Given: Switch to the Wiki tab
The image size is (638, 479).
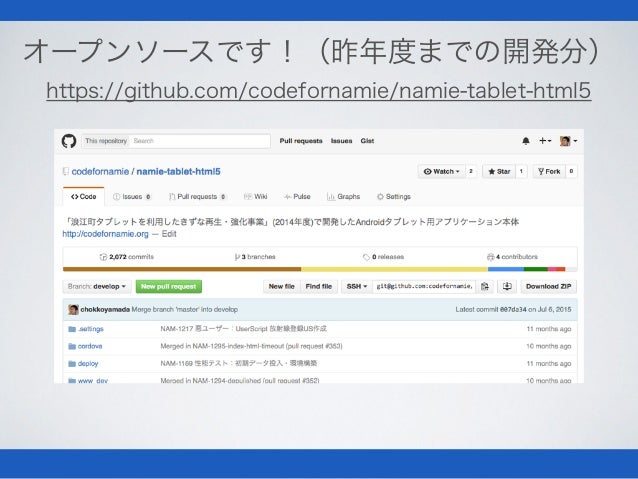Looking at the screenshot, I should (256, 197).
